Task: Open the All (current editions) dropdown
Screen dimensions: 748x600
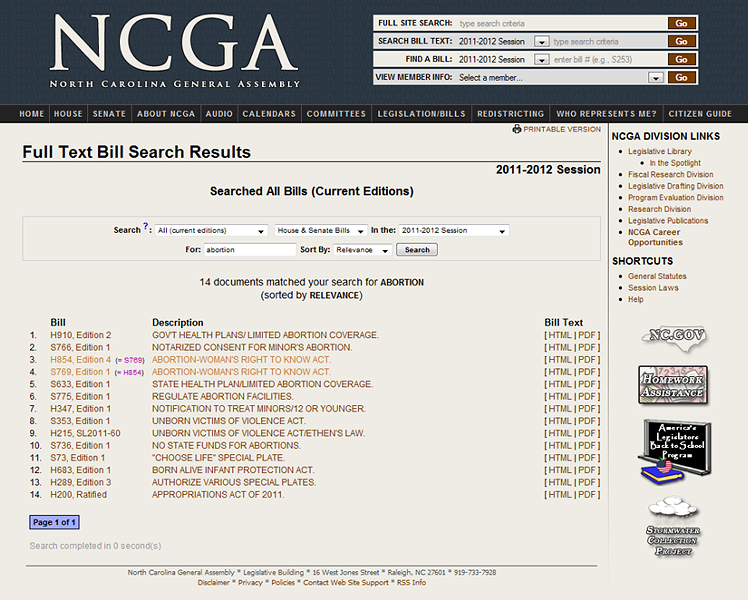Action: coord(211,230)
